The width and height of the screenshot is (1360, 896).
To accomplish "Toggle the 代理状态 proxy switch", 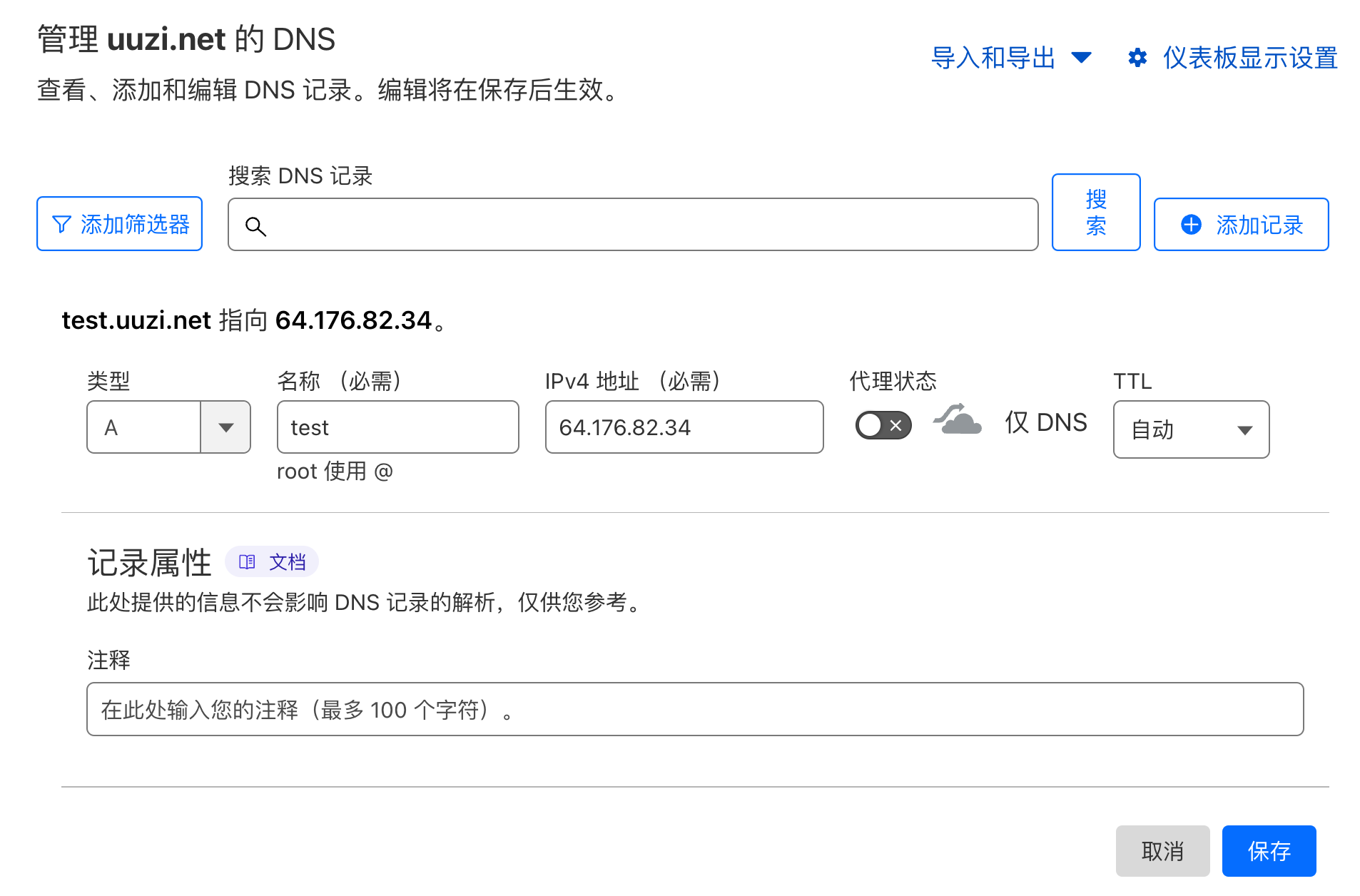I will pyautogui.click(x=883, y=426).
